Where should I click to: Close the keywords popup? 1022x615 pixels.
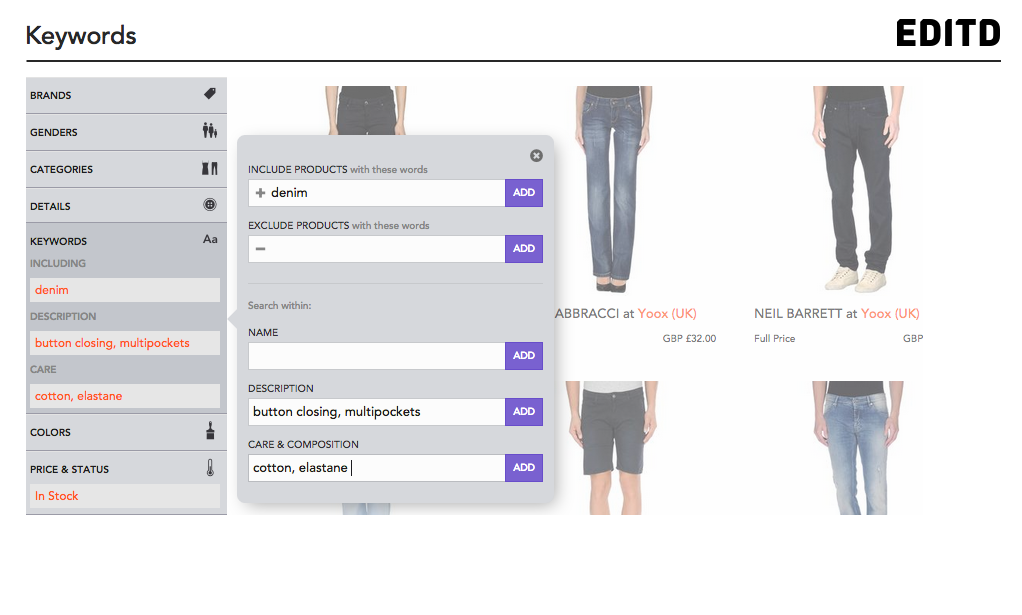[x=536, y=155]
